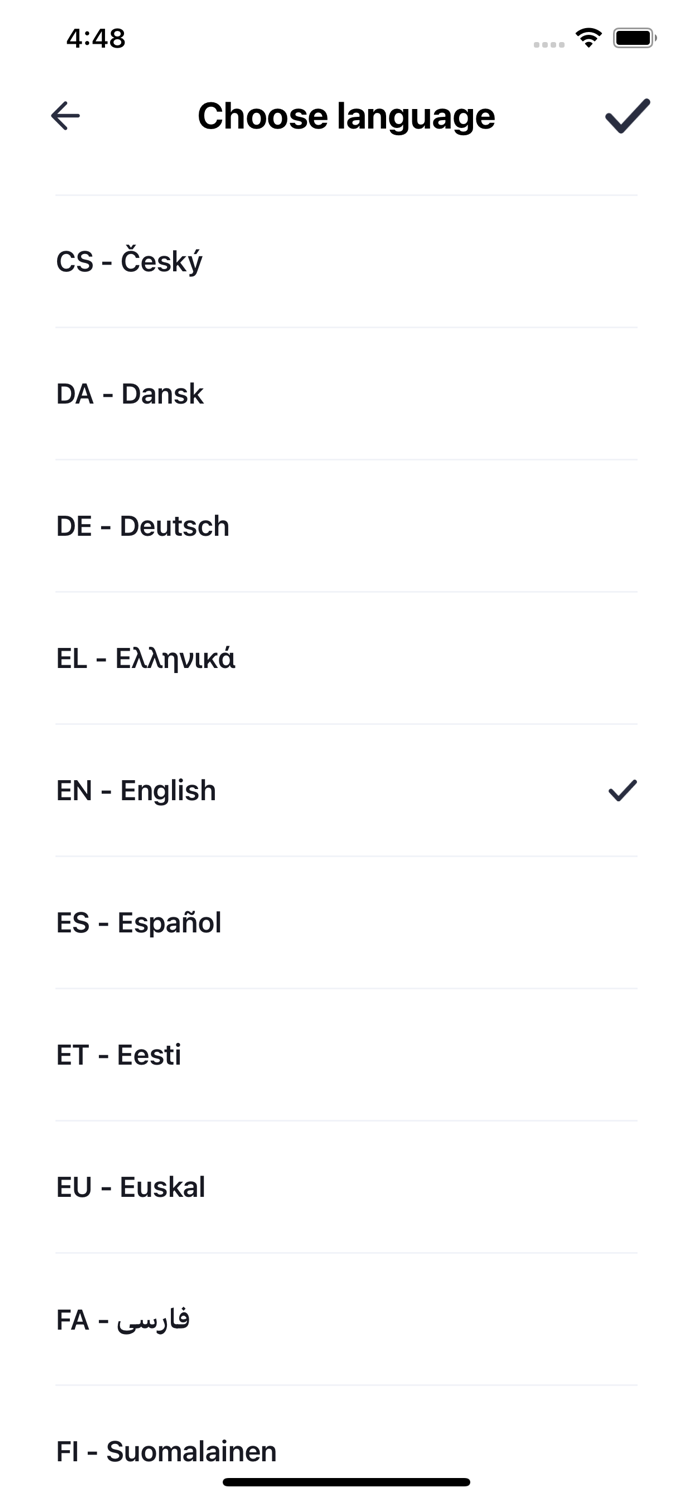The width and height of the screenshot is (693, 1500).
Task: Choose EL - Ελληνικά option
Action: [346, 658]
